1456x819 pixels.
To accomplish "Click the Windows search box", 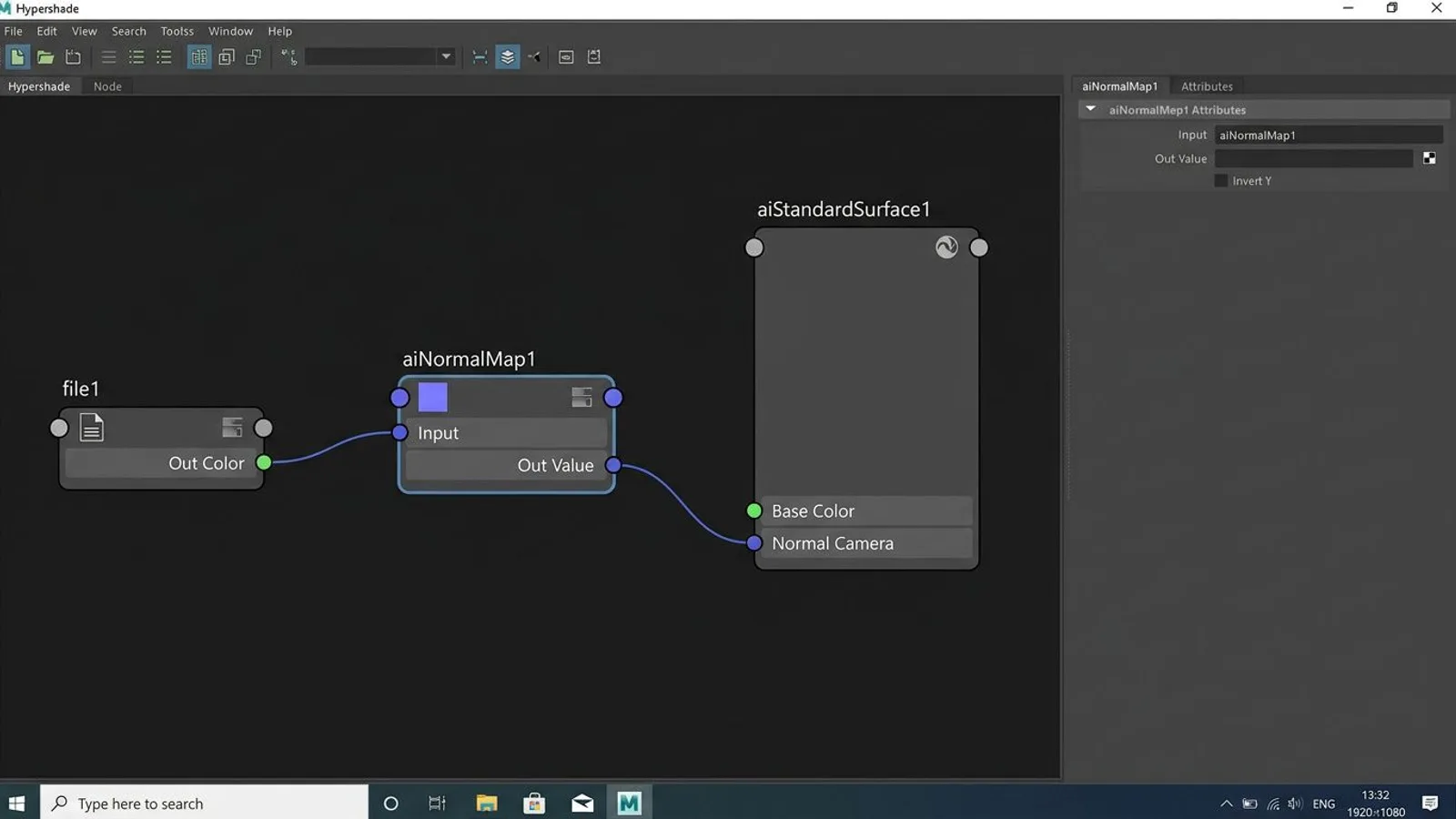I will [x=205, y=803].
